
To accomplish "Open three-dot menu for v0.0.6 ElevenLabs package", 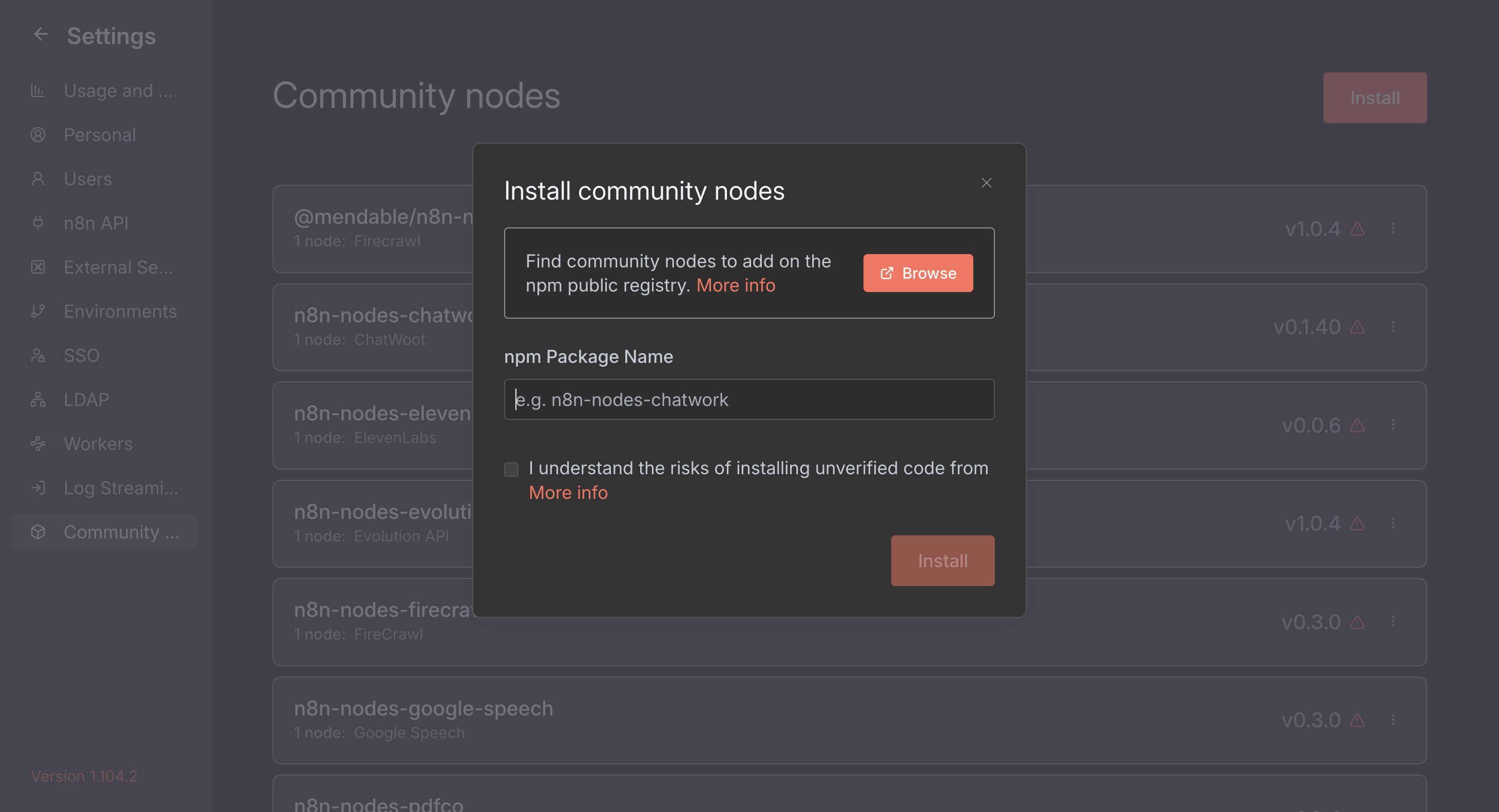I will click(1393, 425).
